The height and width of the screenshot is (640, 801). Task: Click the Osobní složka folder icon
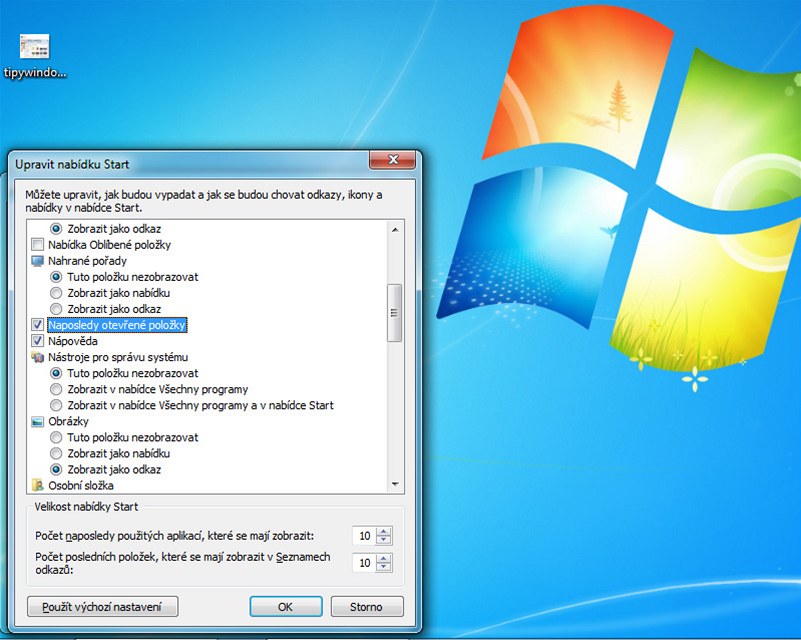(x=38, y=486)
